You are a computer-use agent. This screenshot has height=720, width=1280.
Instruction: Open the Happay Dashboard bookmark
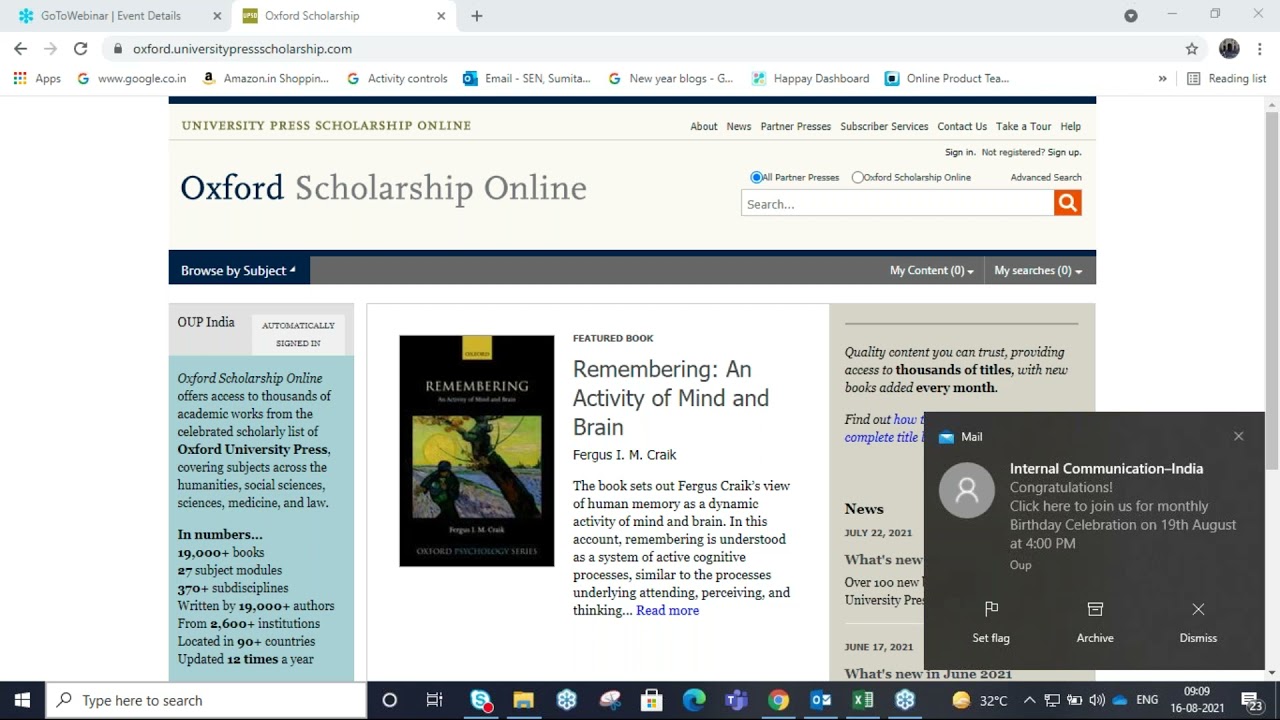point(810,78)
